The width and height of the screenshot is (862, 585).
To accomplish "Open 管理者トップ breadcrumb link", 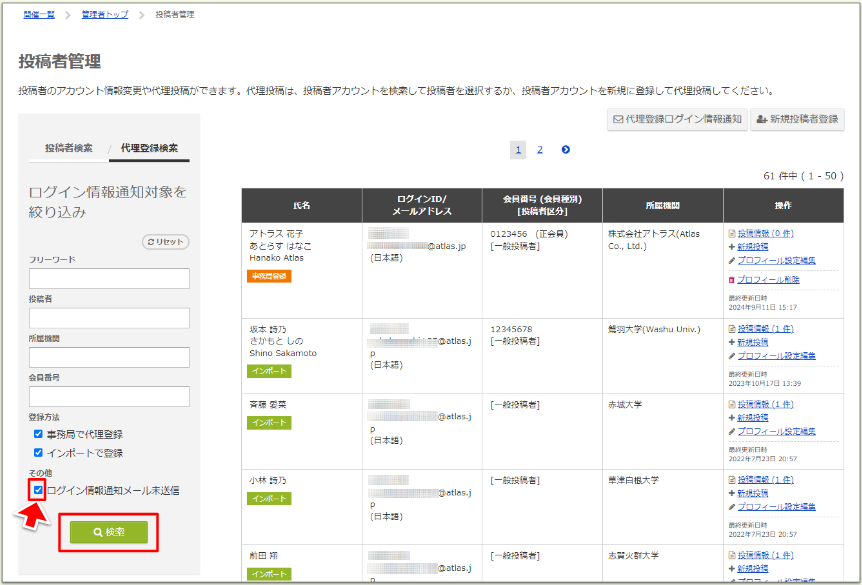I will [x=104, y=15].
